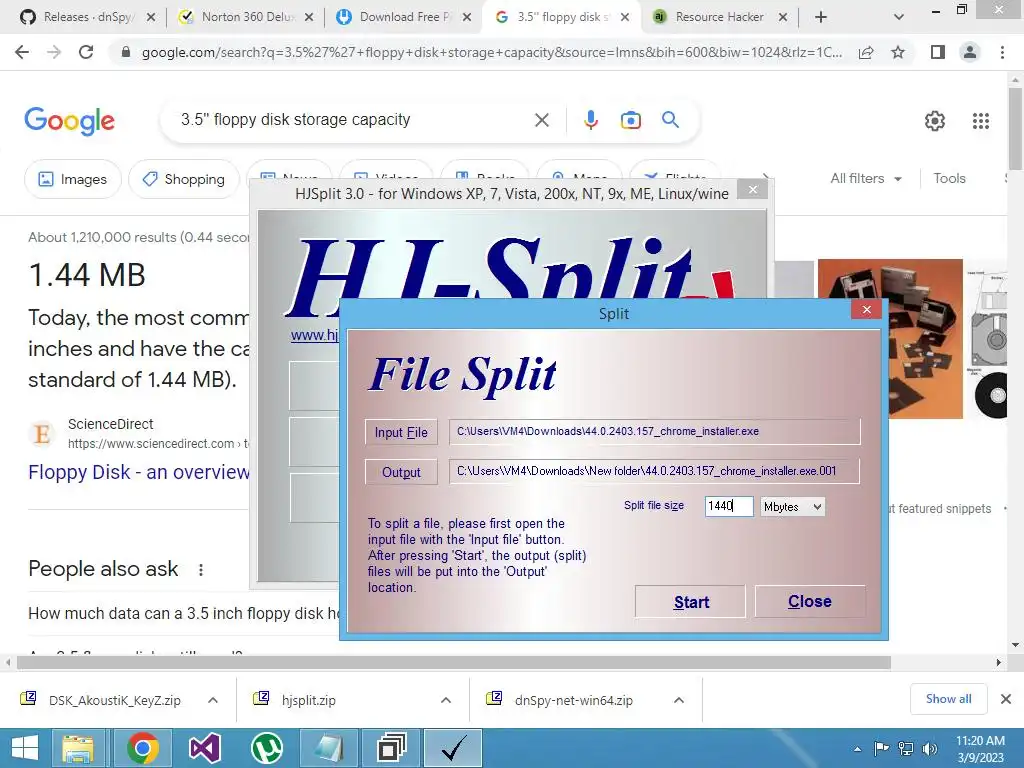Open a new Chrome tab
This screenshot has height=768, width=1024.
[x=821, y=17]
